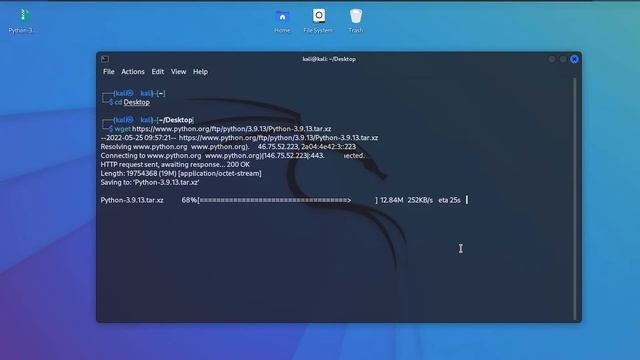Click the 'kali@kali: ~/Desktop' window title
The width and height of the screenshot is (640, 360).
click(329, 59)
